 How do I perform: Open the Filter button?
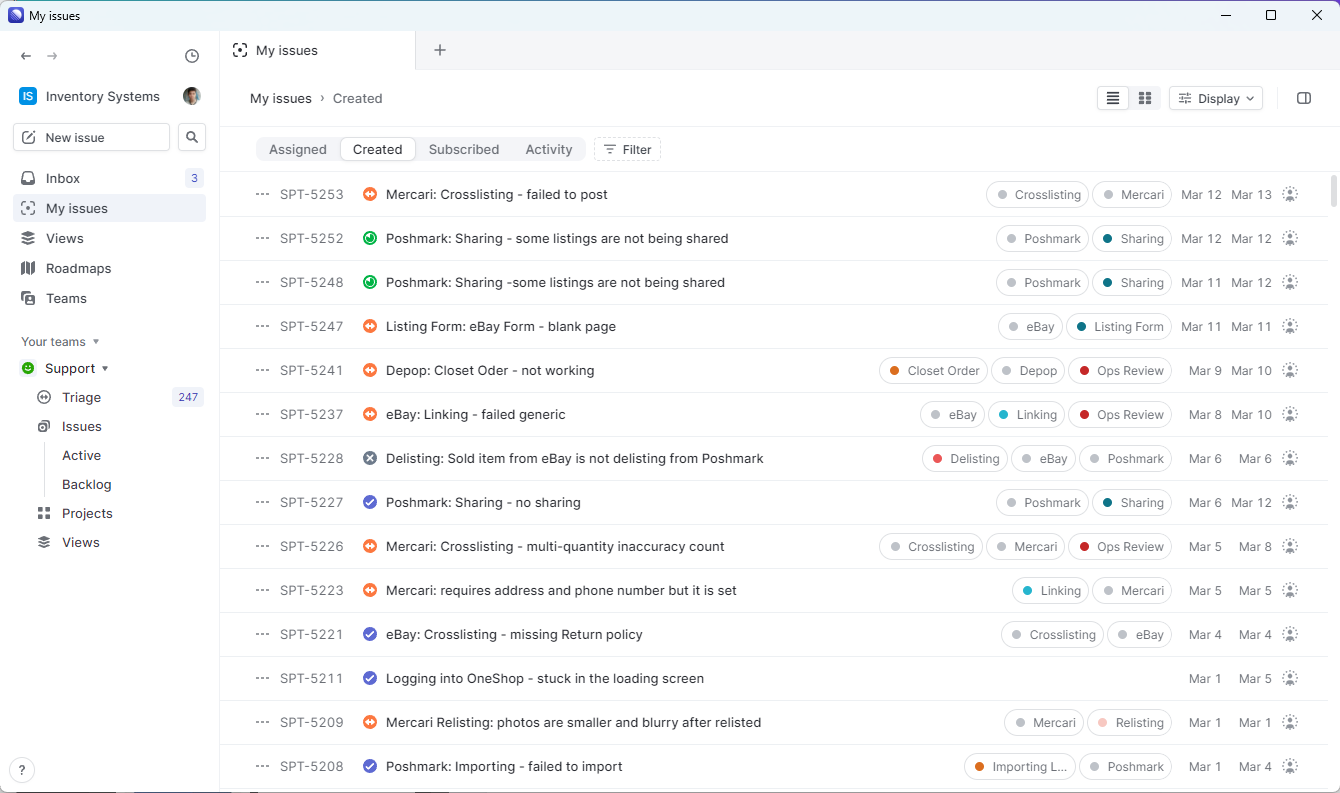[x=627, y=150]
